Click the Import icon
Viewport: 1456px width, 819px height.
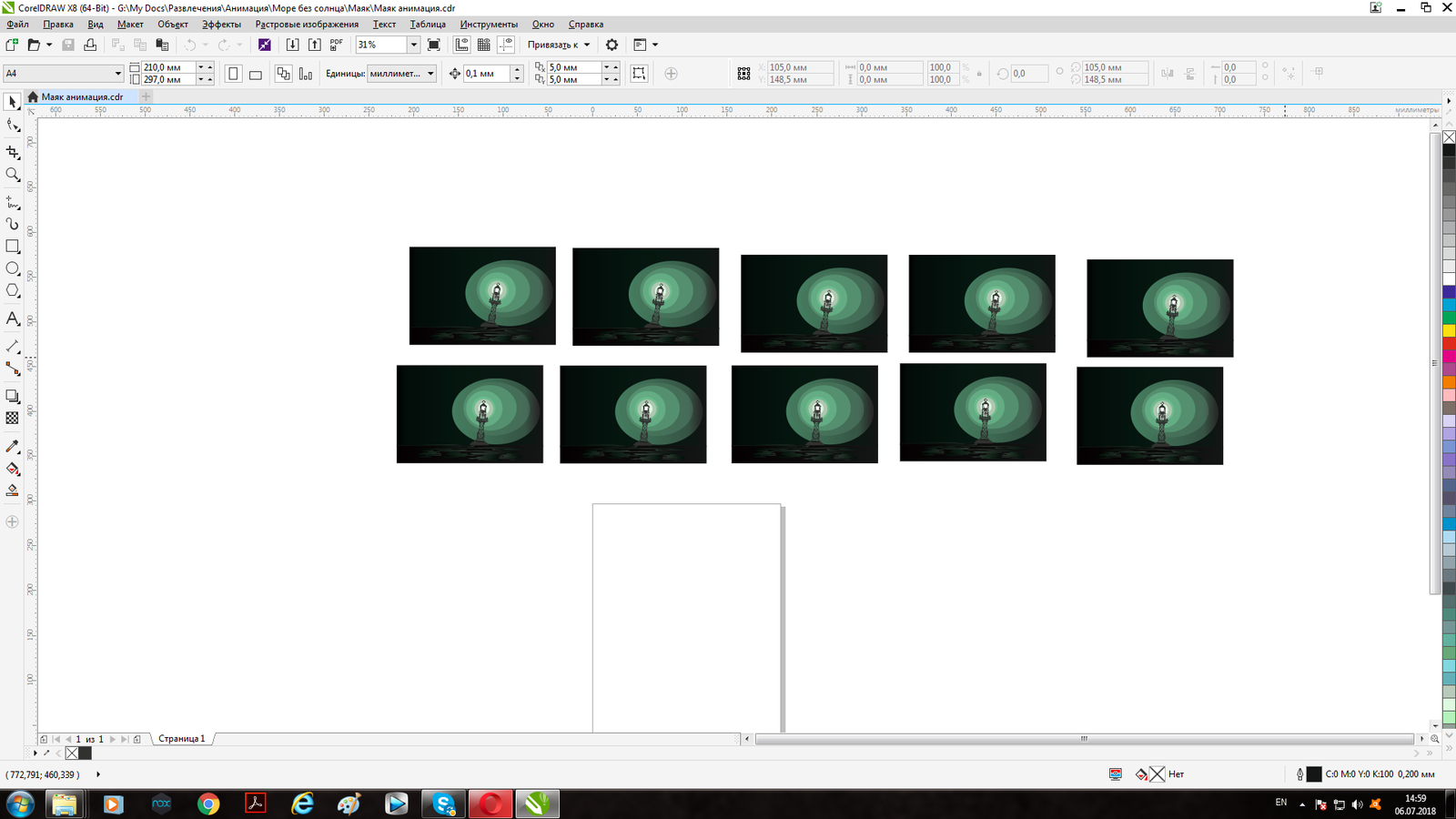(292, 45)
